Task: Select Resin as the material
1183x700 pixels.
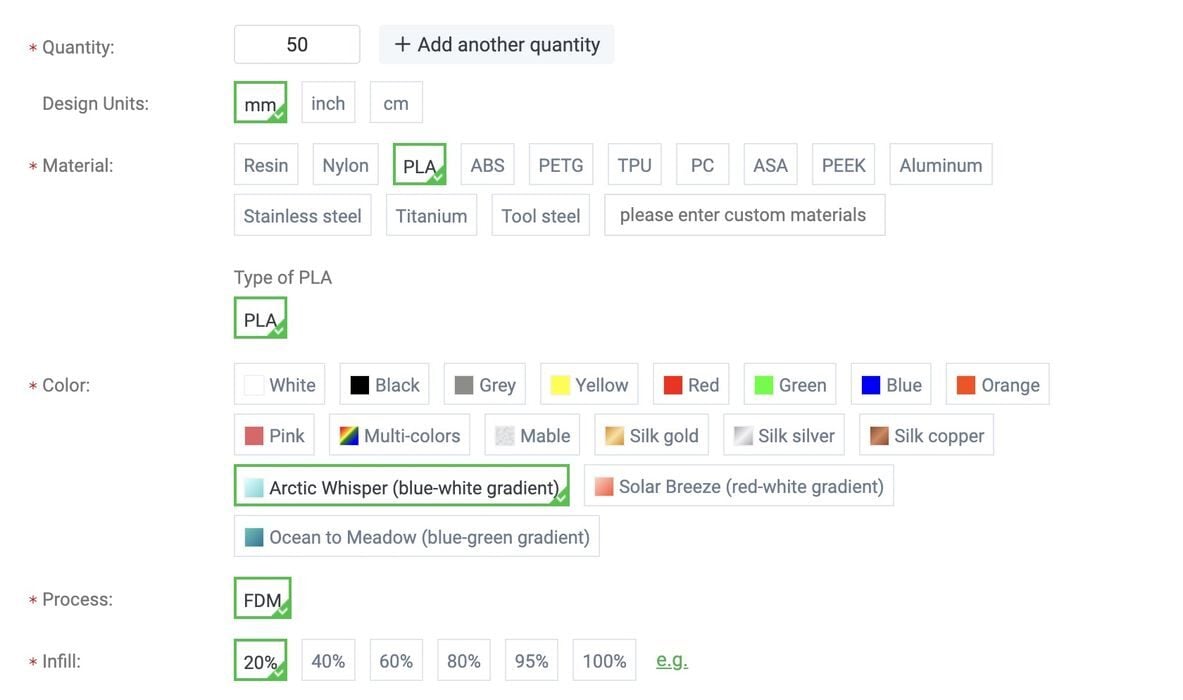Action: 266,165
